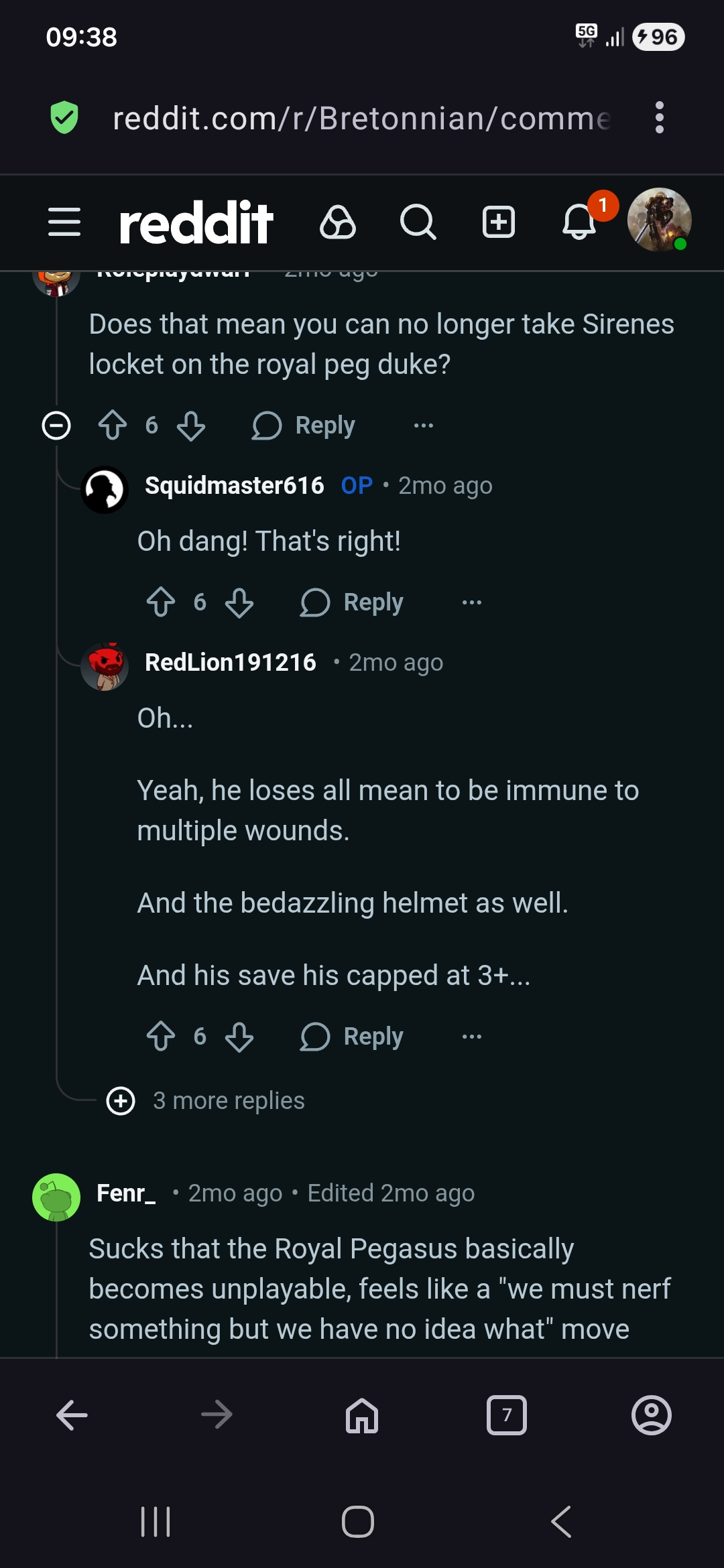Open the Reddit hamburger menu
This screenshot has width=724, height=1568.
[64, 222]
